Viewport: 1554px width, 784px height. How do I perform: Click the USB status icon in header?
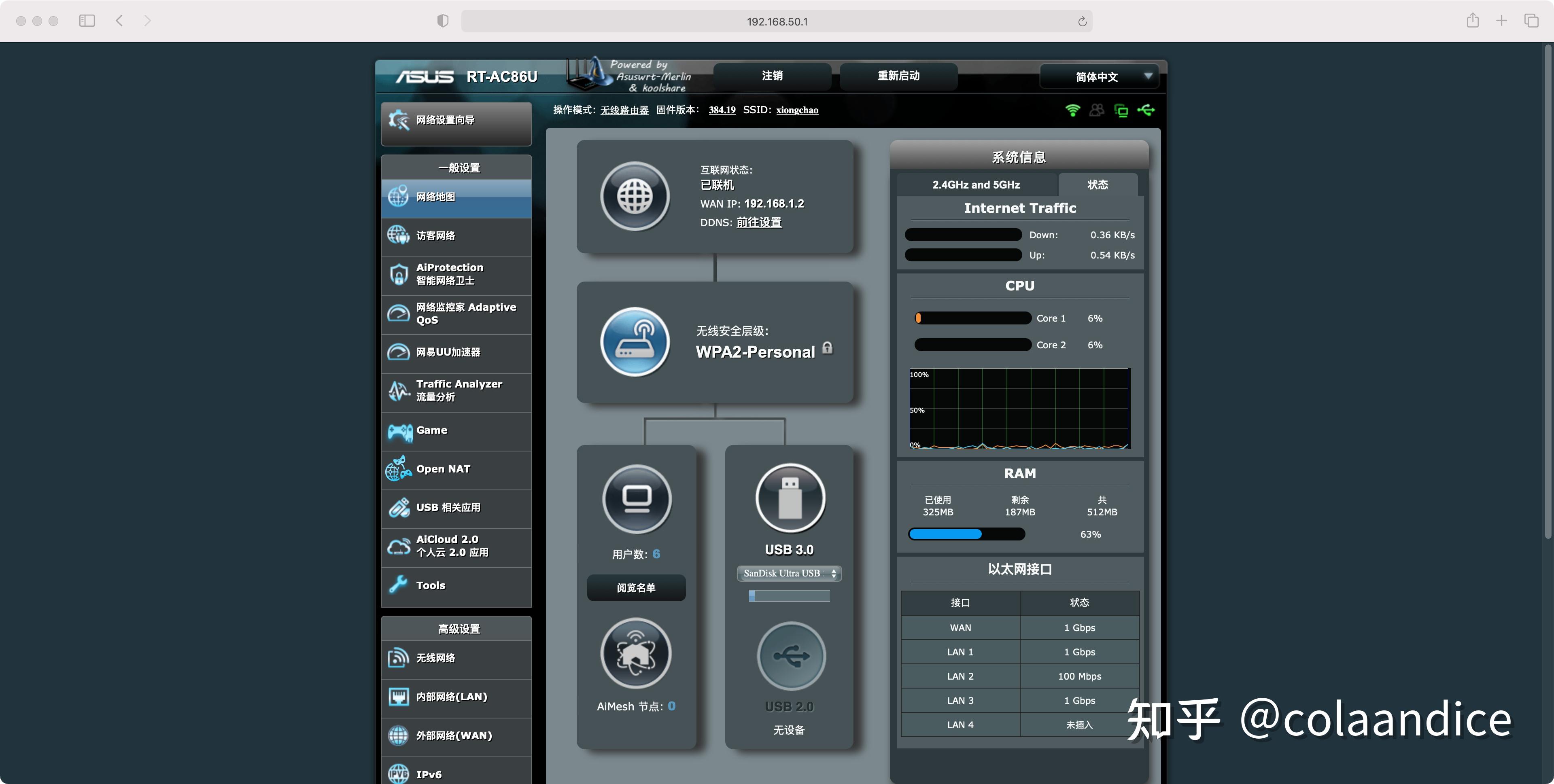pos(1146,110)
